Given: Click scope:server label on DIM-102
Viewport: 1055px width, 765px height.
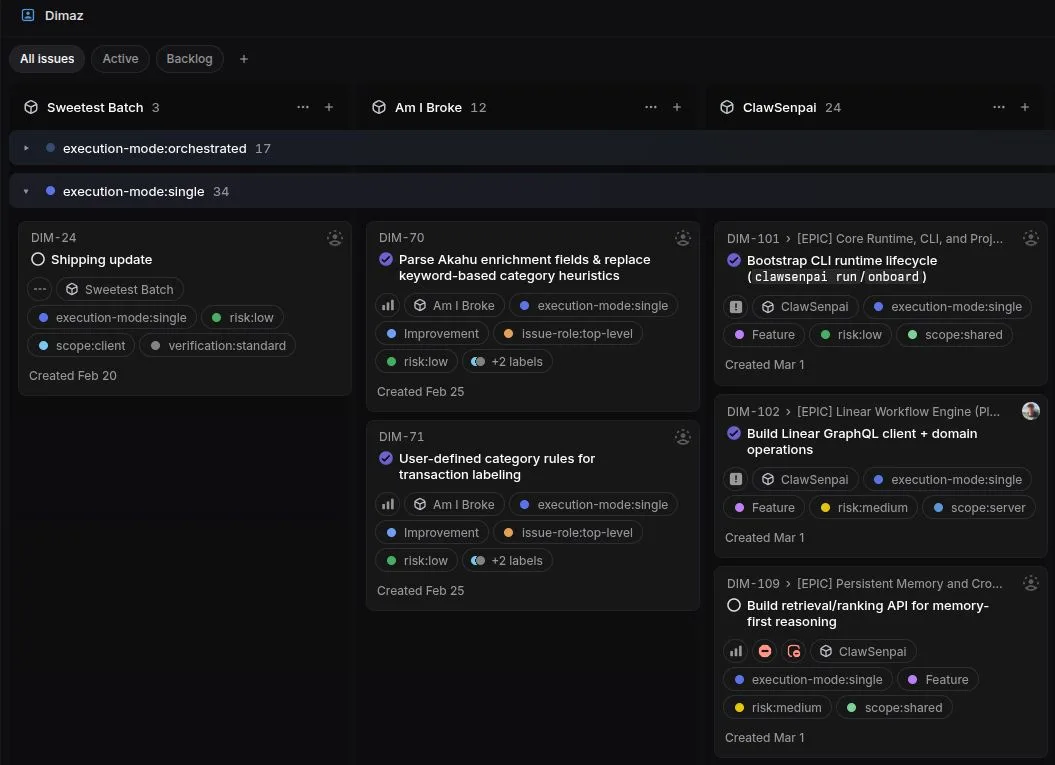Looking at the screenshot, I should tap(979, 508).
